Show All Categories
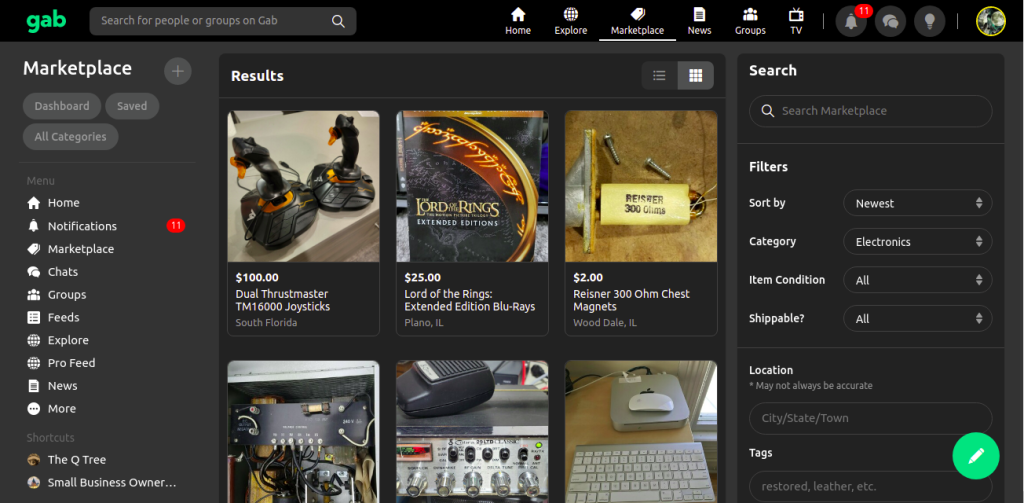 71,137
